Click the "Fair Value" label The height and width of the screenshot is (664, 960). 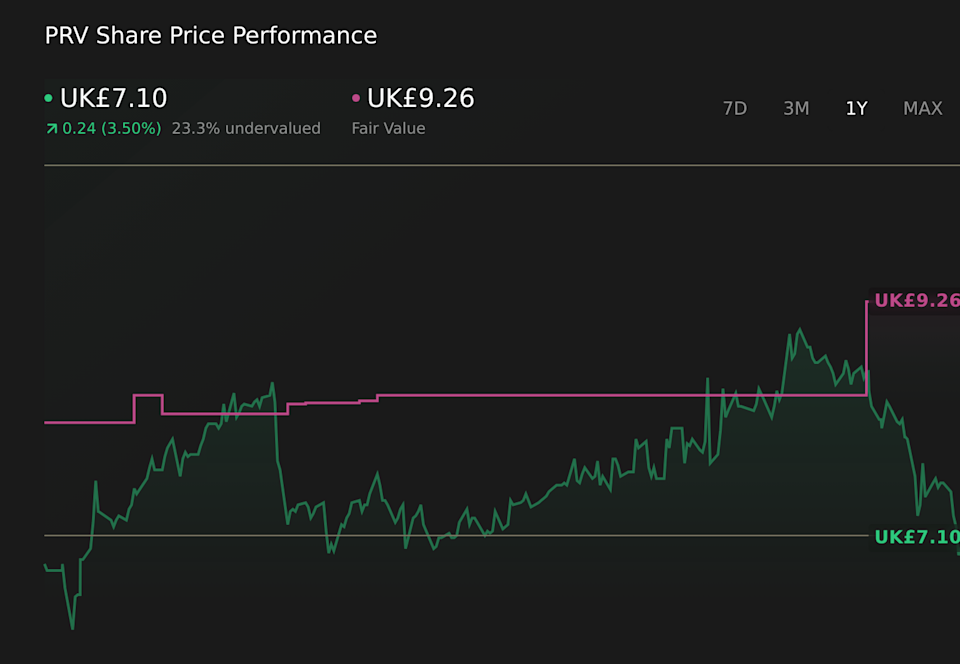pyautogui.click(x=388, y=129)
